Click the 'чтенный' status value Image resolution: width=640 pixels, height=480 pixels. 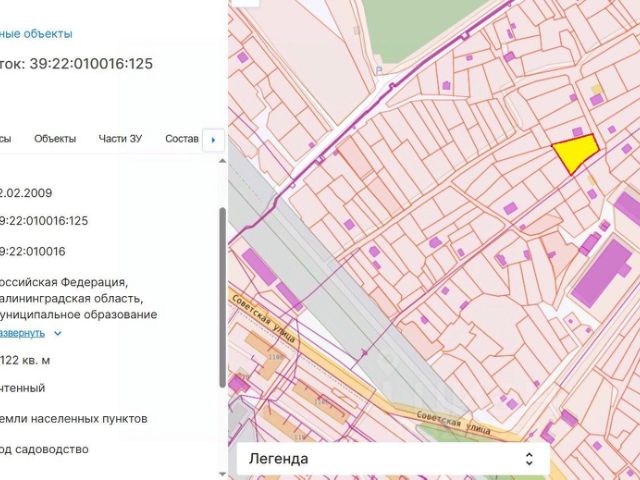point(22,388)
